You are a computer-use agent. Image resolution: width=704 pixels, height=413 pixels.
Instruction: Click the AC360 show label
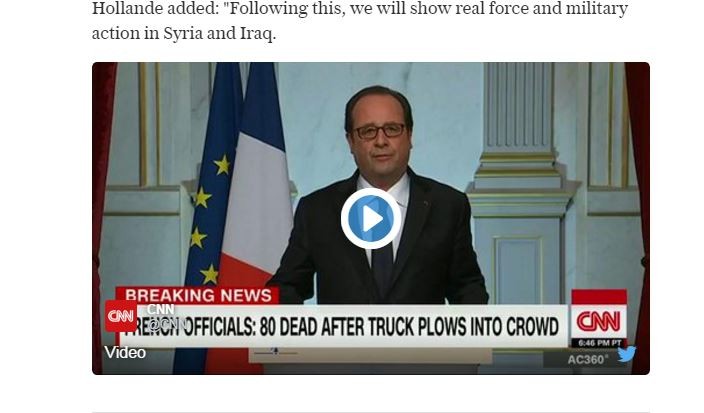588,360
